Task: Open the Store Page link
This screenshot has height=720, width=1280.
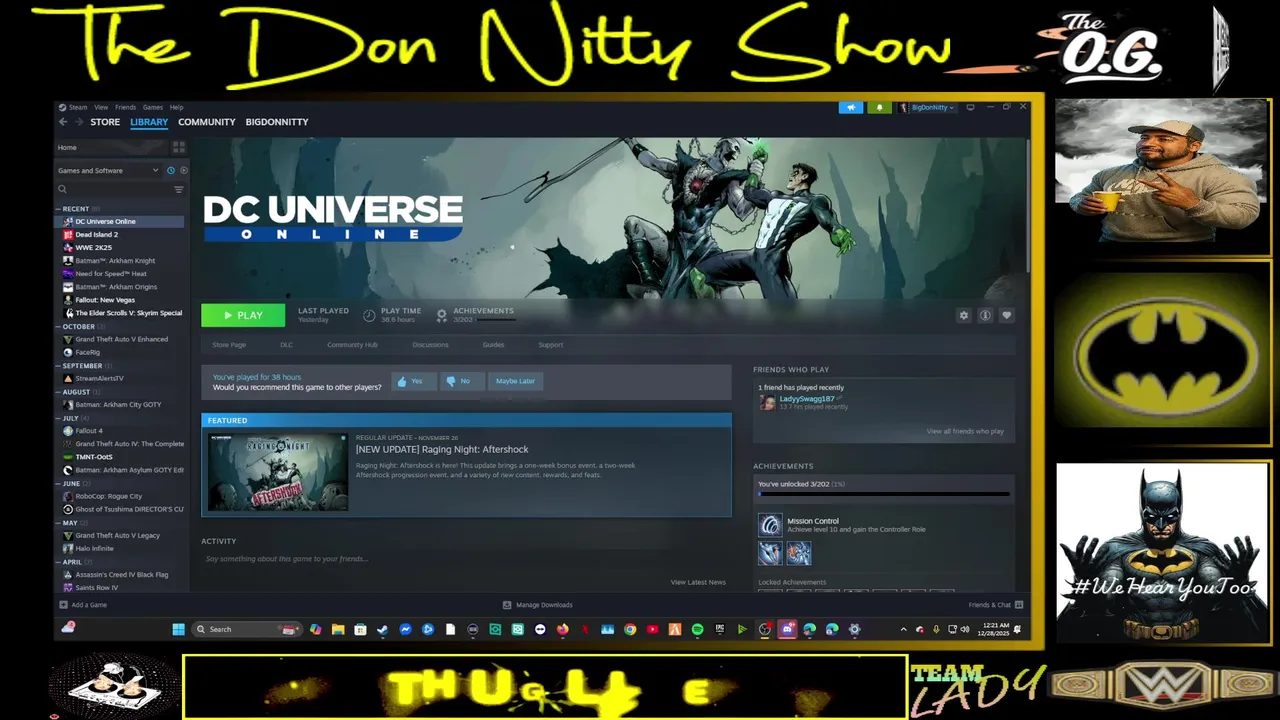Action: click(x=229, y=345)
